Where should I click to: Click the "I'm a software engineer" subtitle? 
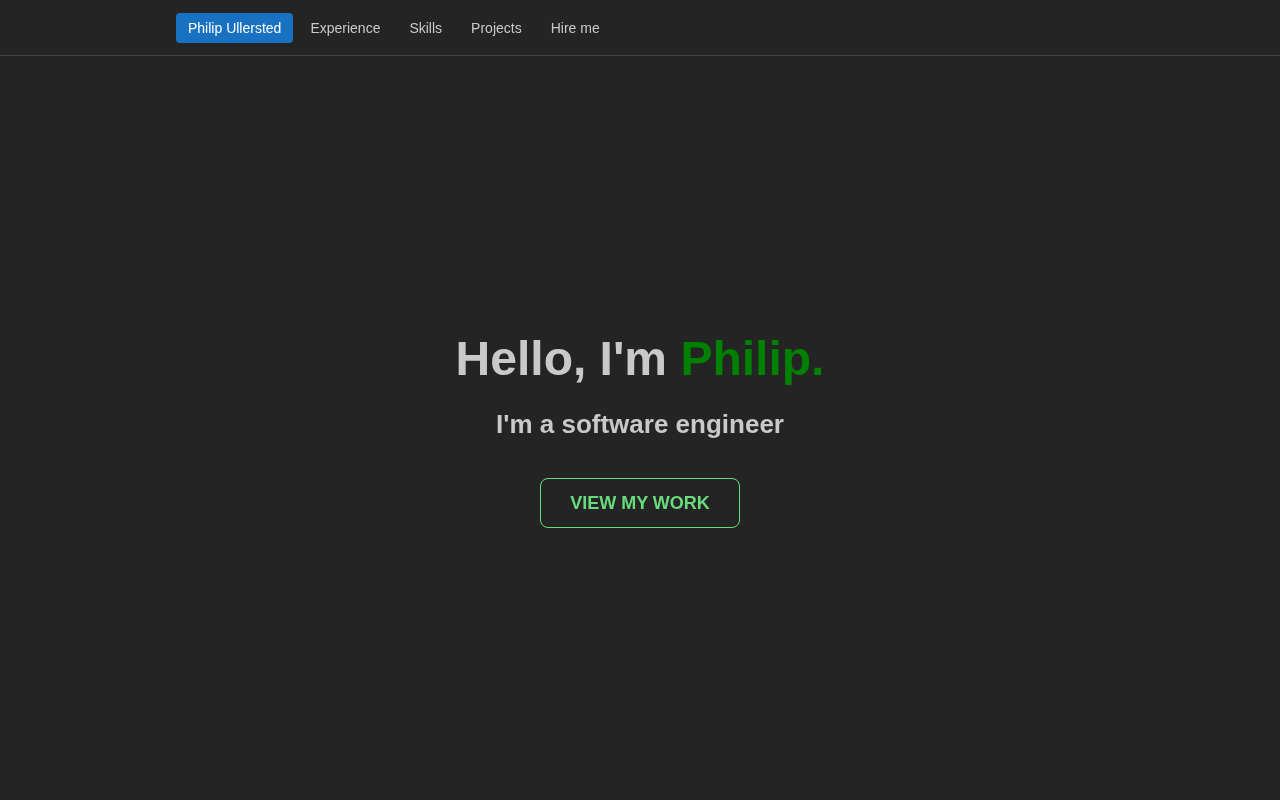coord(640,424)
